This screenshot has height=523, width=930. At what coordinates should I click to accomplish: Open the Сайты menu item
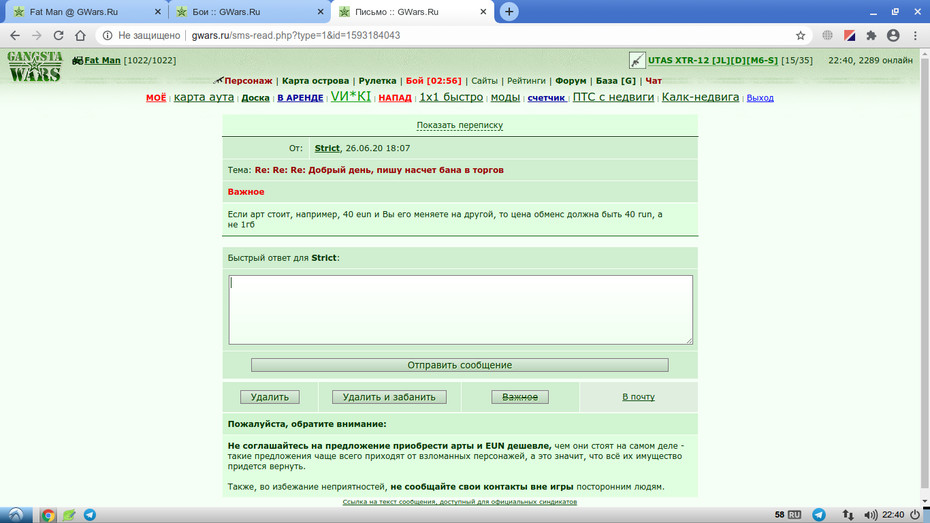[x=484, y=81]
